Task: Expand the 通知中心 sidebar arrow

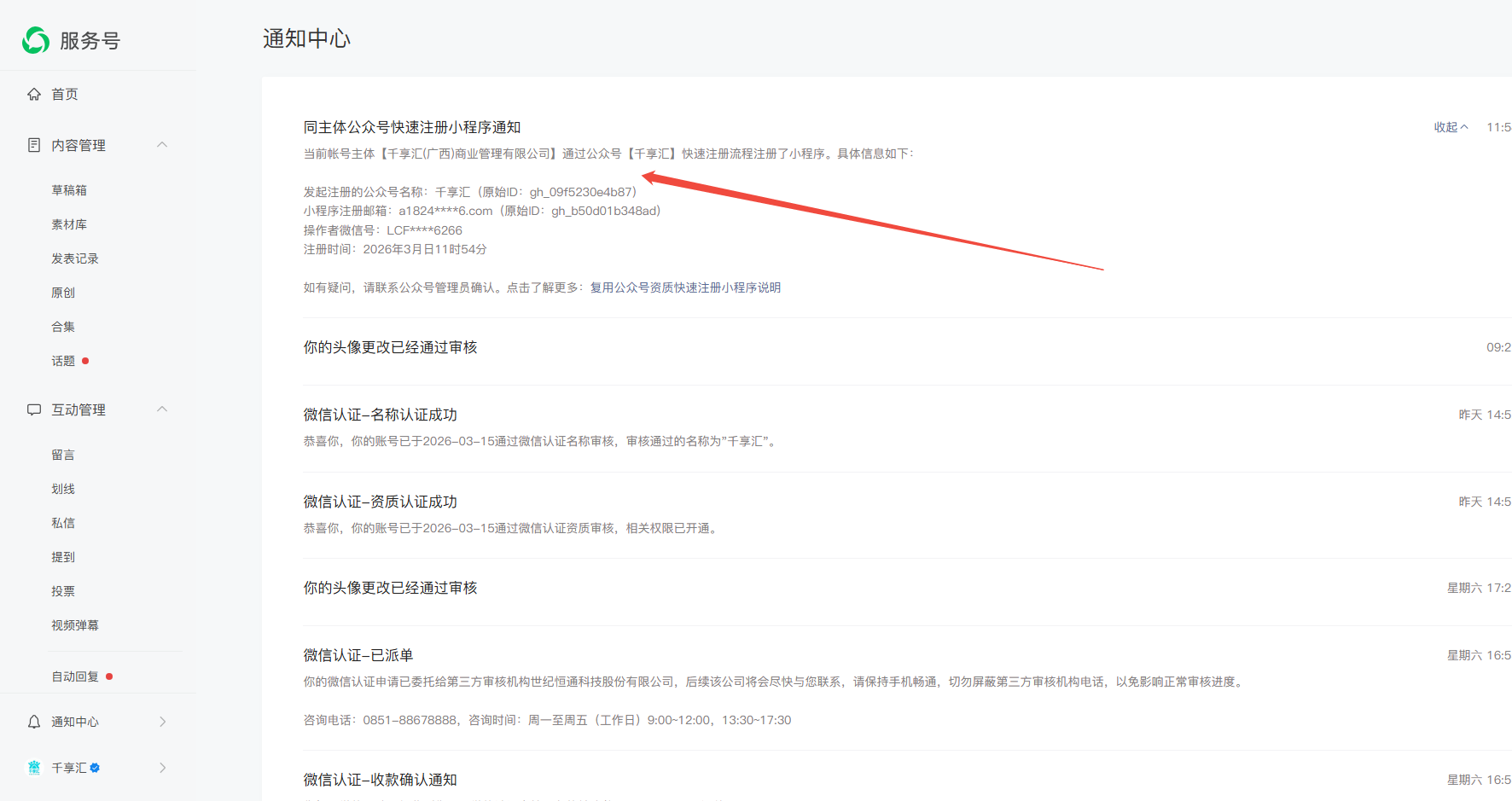Action: tap(162, 722)
